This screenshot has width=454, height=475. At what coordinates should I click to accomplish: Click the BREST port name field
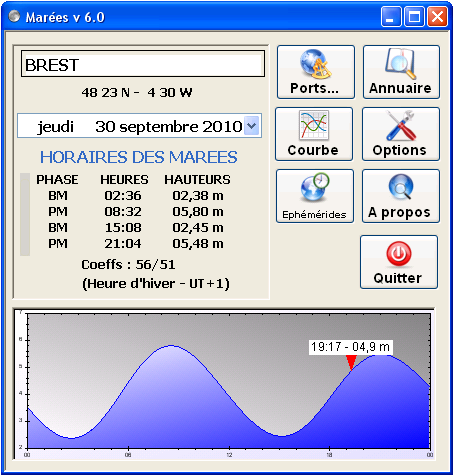[x=143, y=64]
